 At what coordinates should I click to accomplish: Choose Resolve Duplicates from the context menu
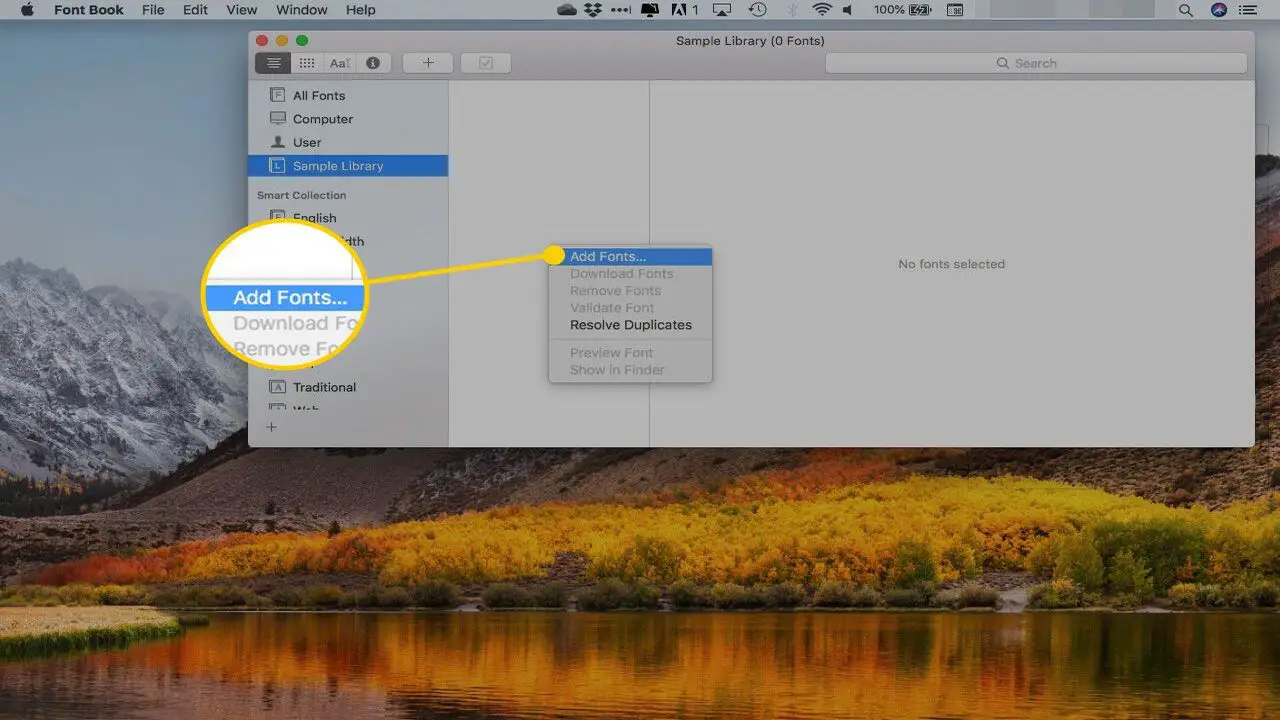[630, 325]
